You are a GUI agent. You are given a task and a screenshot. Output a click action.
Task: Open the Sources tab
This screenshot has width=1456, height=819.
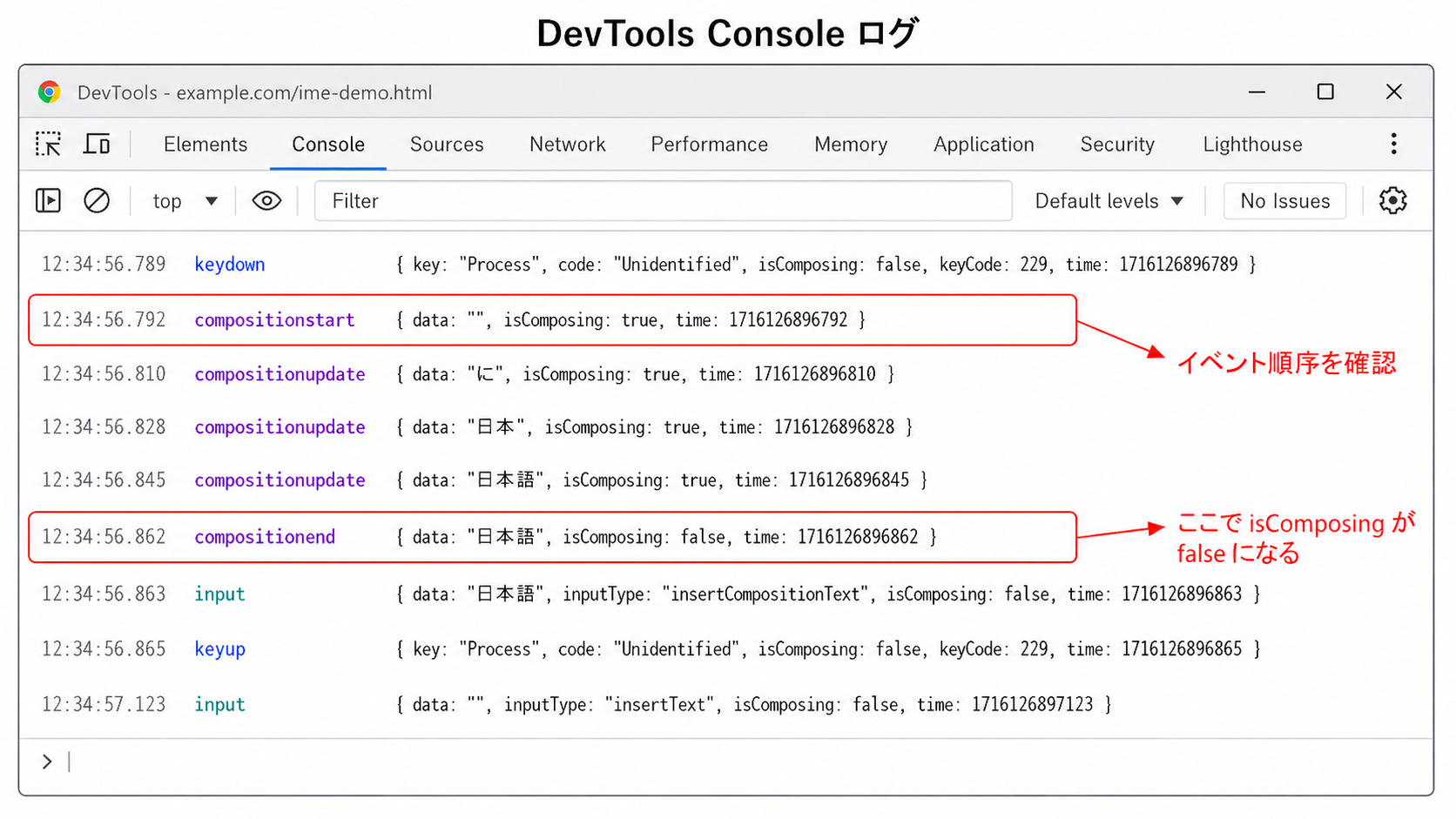click(447, 144)
